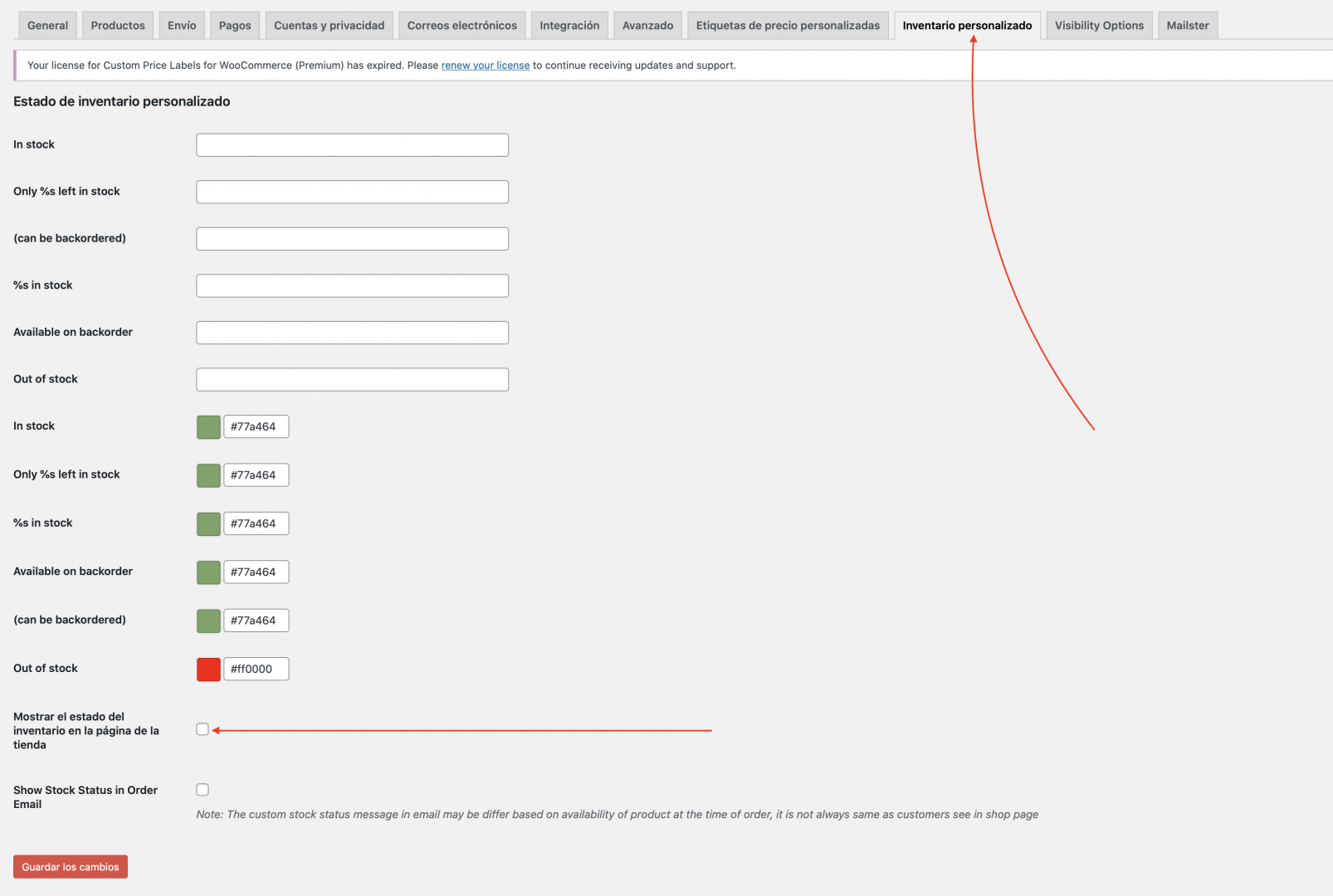Click the %s in stock hex color field
1333x896 pixels.
point(256,523)
